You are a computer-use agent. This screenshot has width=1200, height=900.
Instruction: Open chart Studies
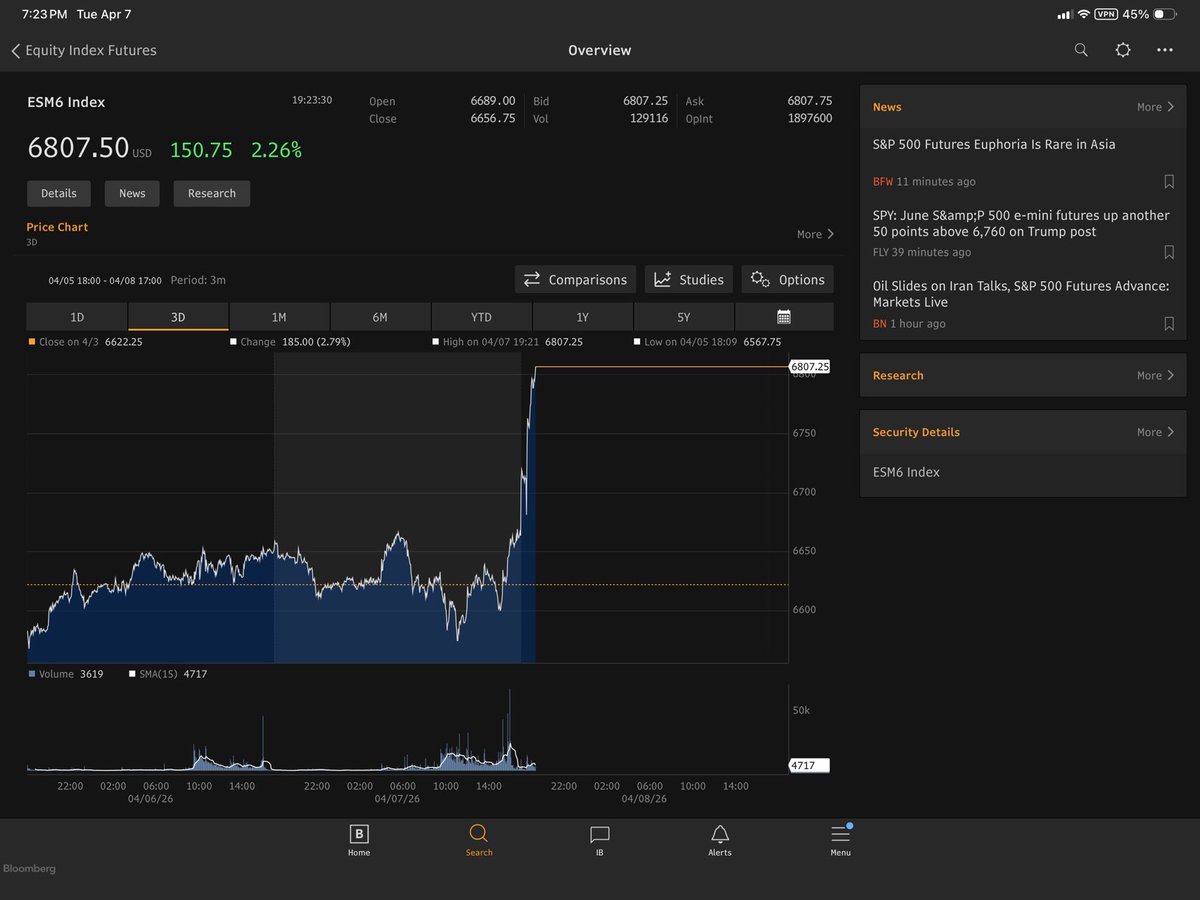pyautogui.click(x=689, y=280)
